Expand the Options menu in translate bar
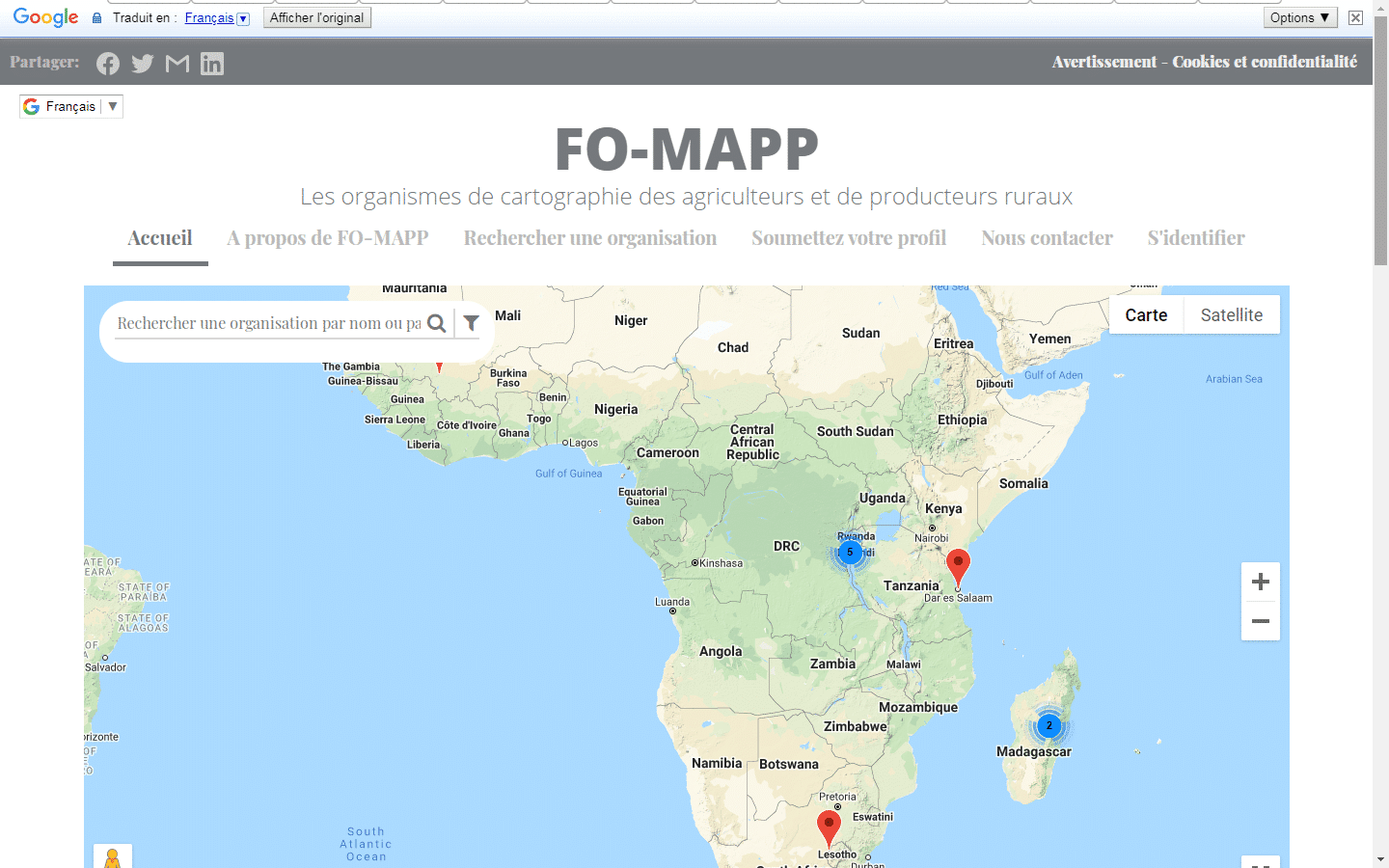The image size is (1389, 868). tap(1299, 17)
